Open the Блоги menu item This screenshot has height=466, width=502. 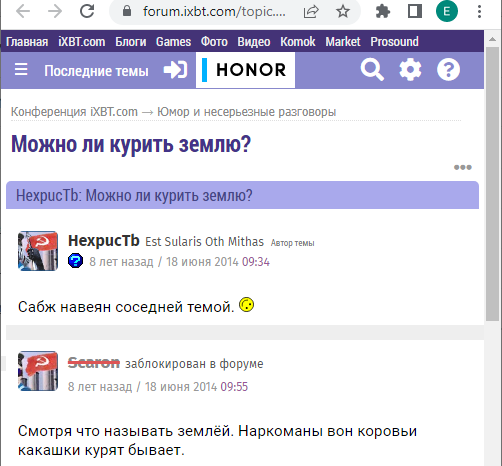[x=131, y=42]
